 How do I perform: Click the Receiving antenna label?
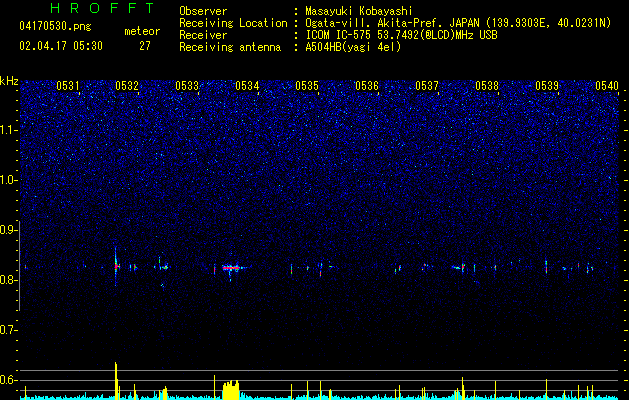[x=230, y=47]
